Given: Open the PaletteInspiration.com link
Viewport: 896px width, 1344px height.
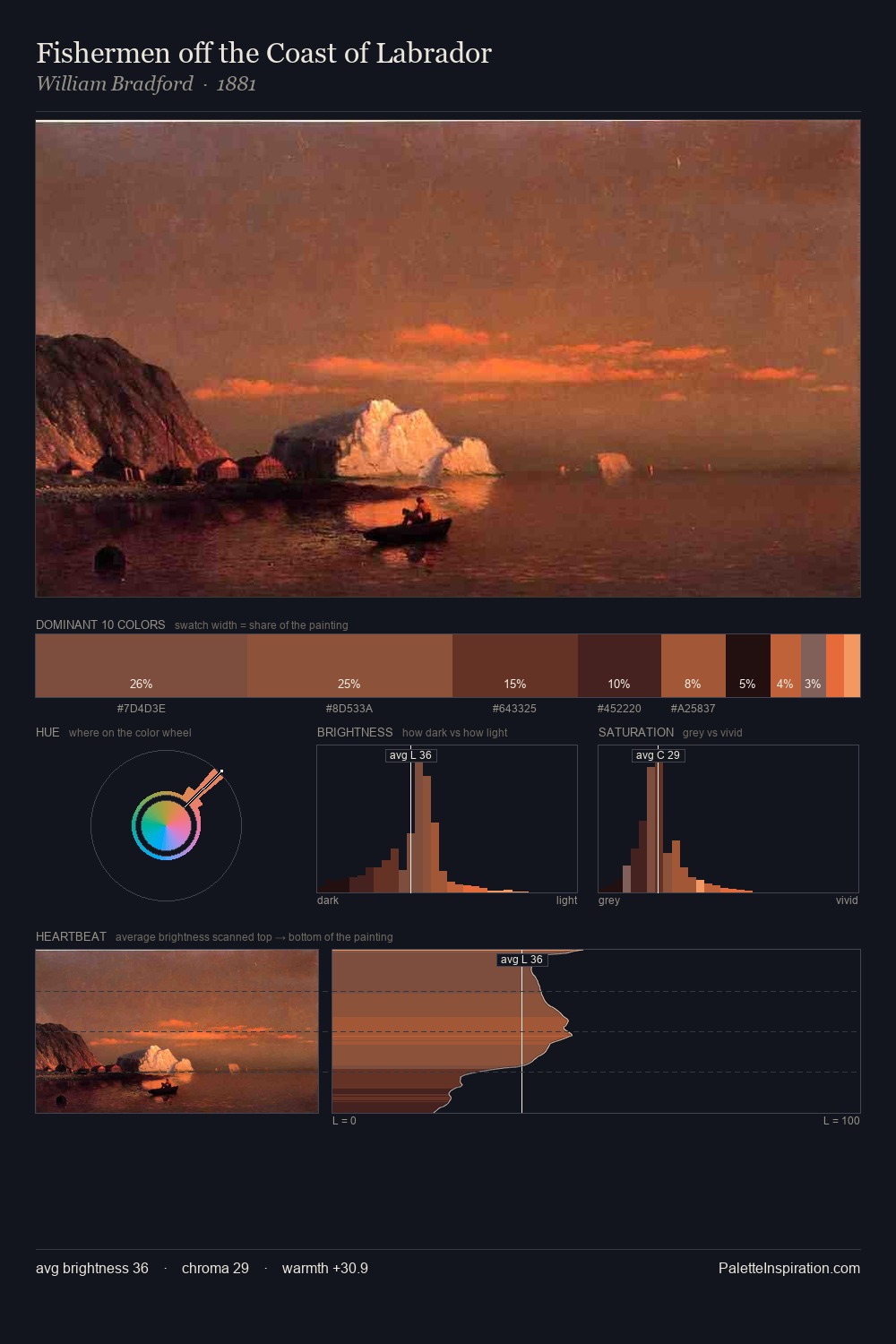Looking at the screenshot, I should click(x=789, y=1269).
